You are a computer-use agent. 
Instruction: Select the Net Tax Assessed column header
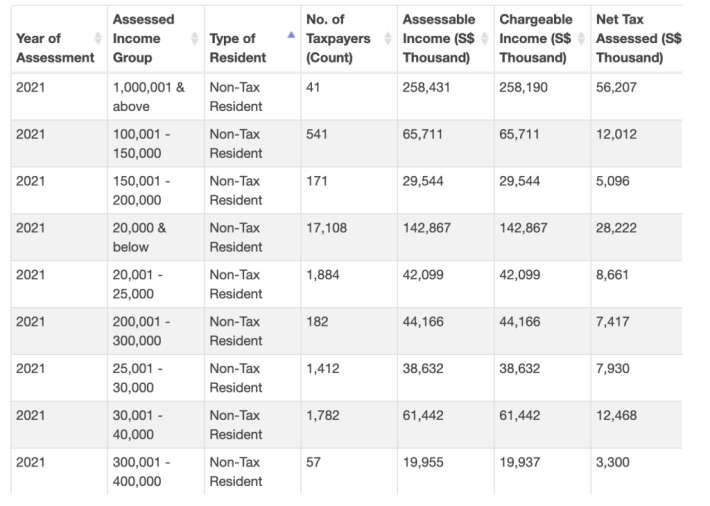tap(636, 38)
